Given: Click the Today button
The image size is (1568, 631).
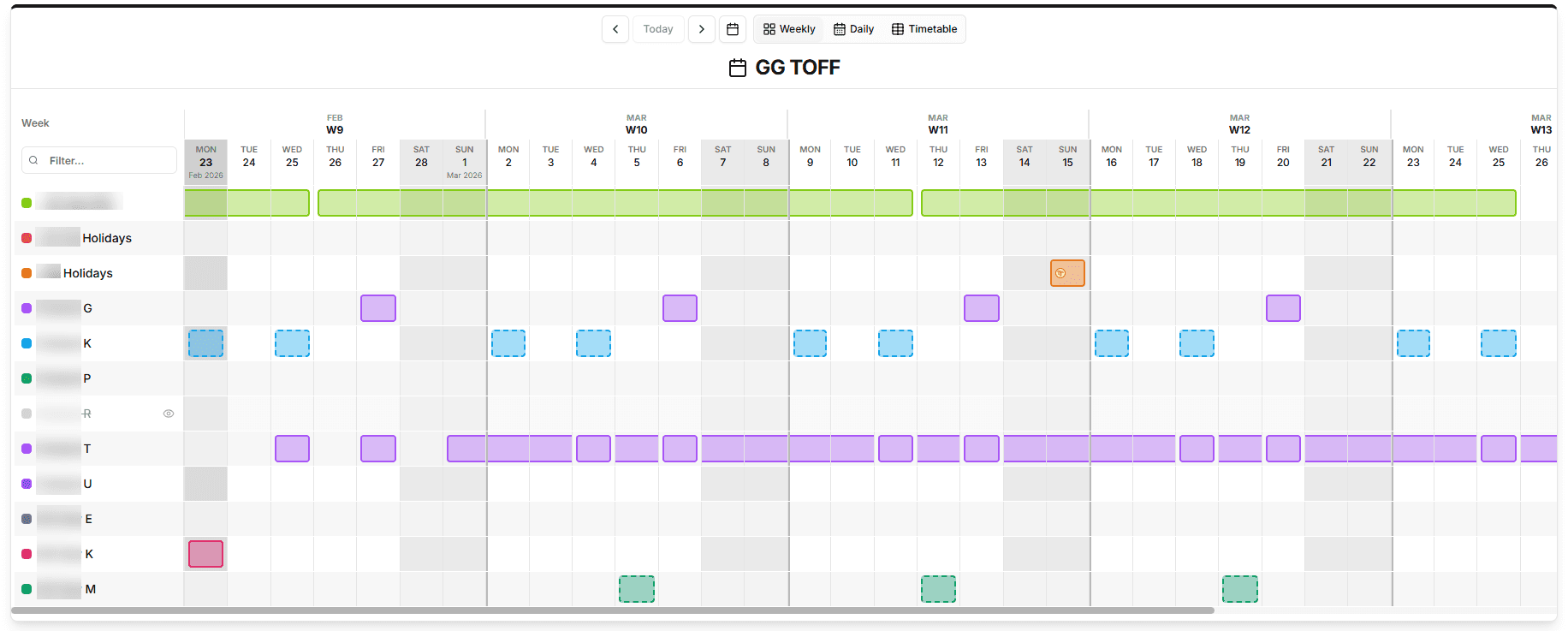Looking at the screenshot, I should (658, 29).
